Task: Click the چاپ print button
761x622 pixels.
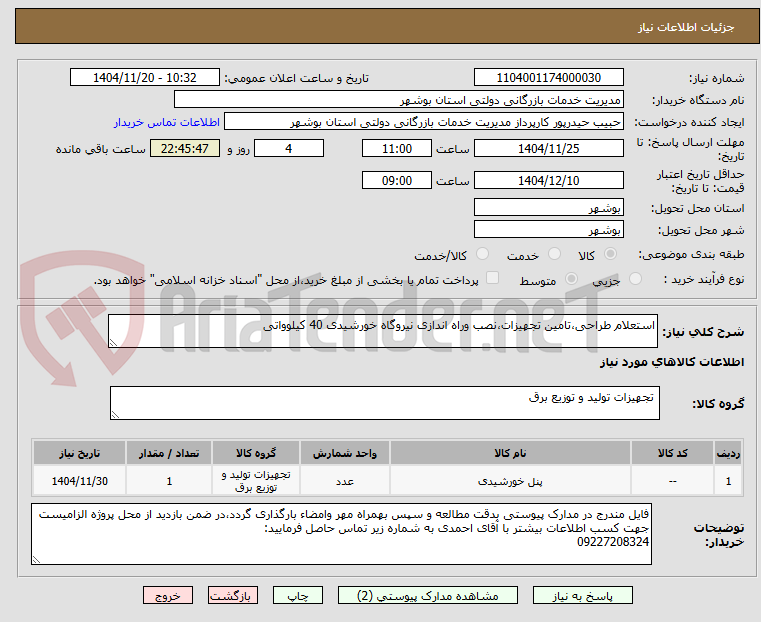Action: 298,595
